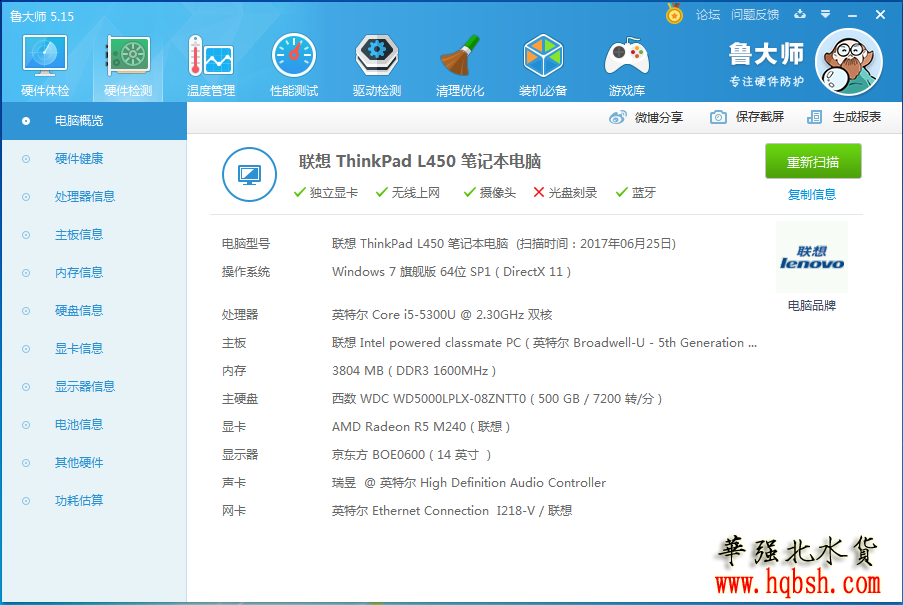Click the 蓝牙 feature label
Screen dimensions: 903x605
coord(644,193)
